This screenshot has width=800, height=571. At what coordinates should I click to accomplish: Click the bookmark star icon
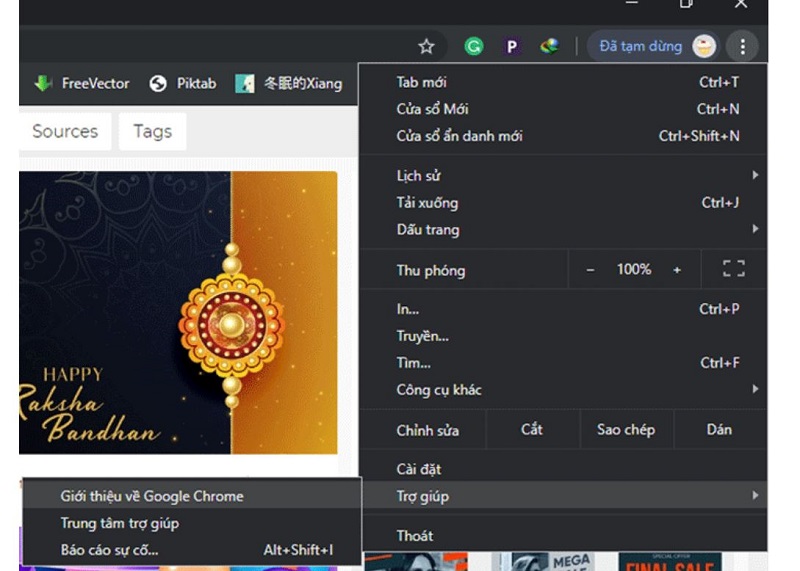(426, 46)
